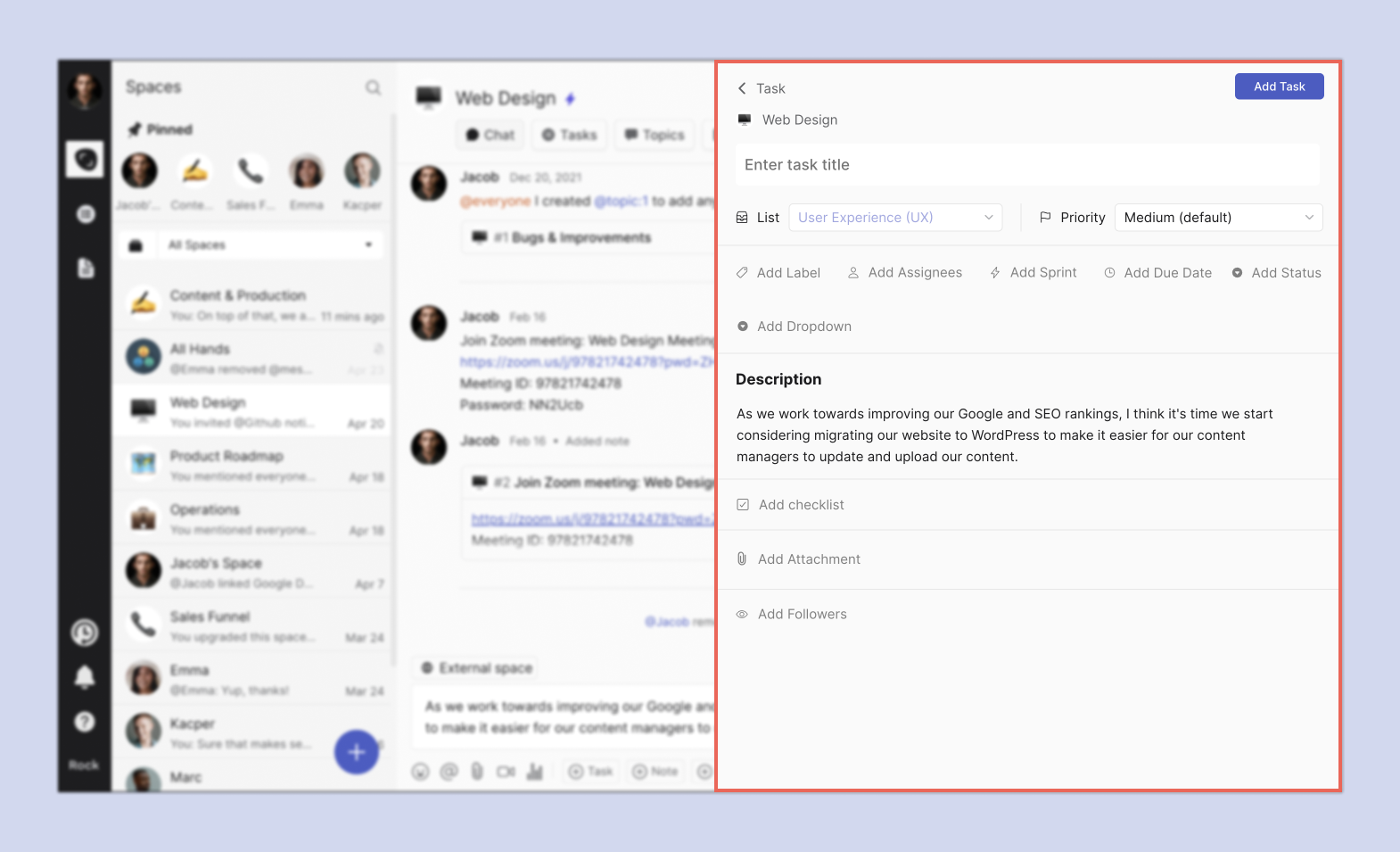Click the Add Status radio icon
1400x852 pixels.
[x=1237, y=273]
